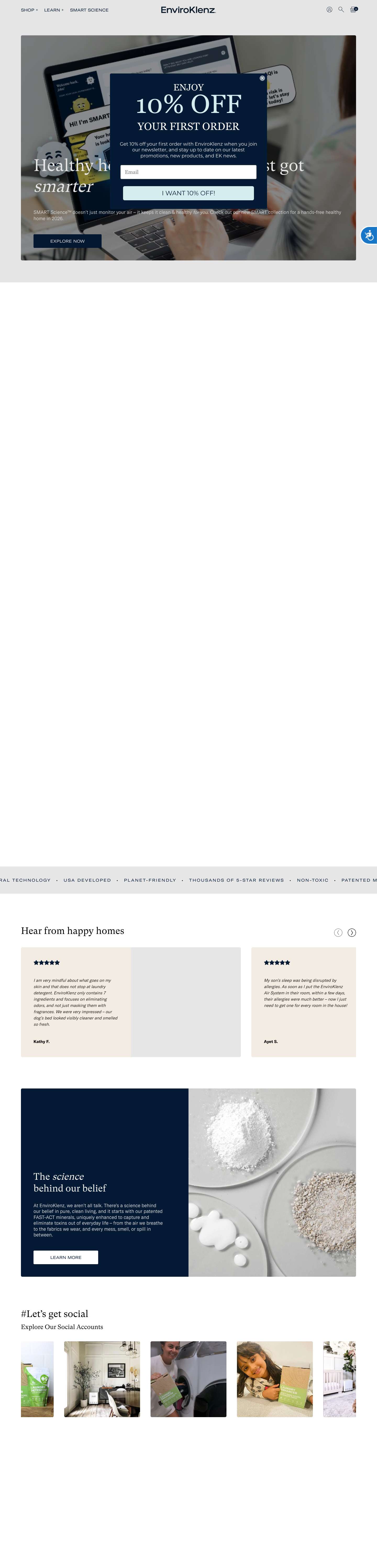Select USA DEVELOPED ticker text
This screenshot has width=377, height=1568.
pos(87,880)
